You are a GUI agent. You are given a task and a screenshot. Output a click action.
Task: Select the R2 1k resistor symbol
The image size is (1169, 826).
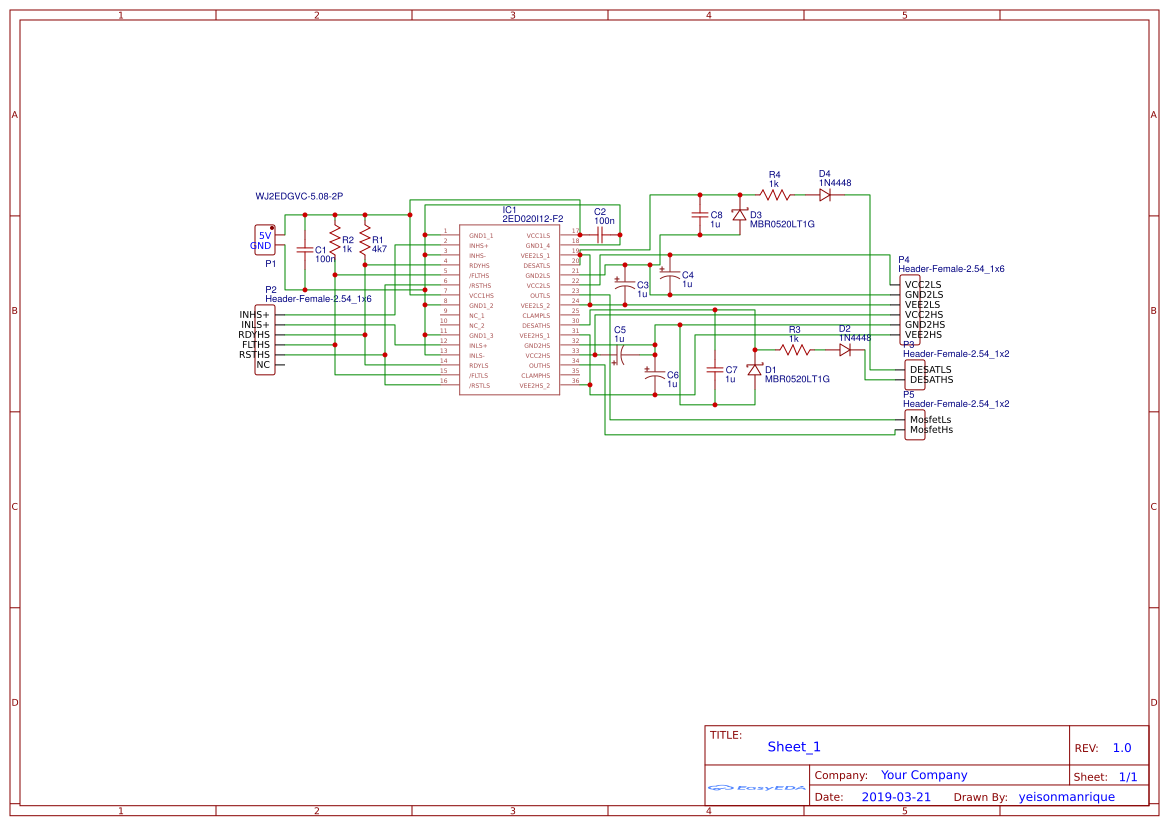pyautogui.click(x=335, y=241)
